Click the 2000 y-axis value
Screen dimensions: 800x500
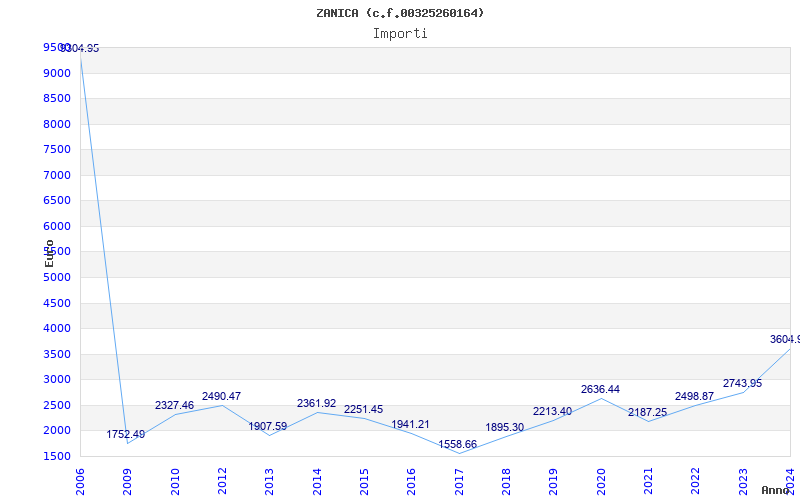click(x=57, y=431)
